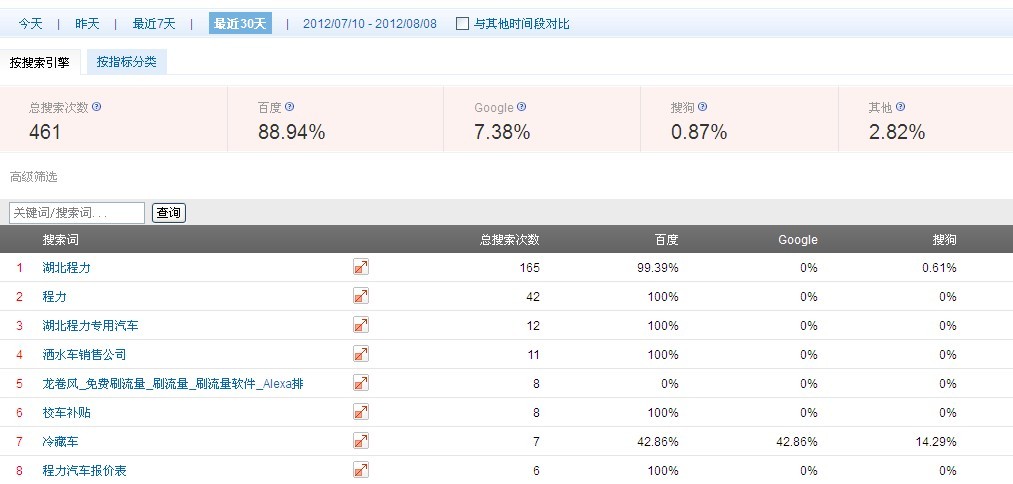Open trend icon for 程力 row
This screenshot has width=1013, height=484.
coord(361,296)
